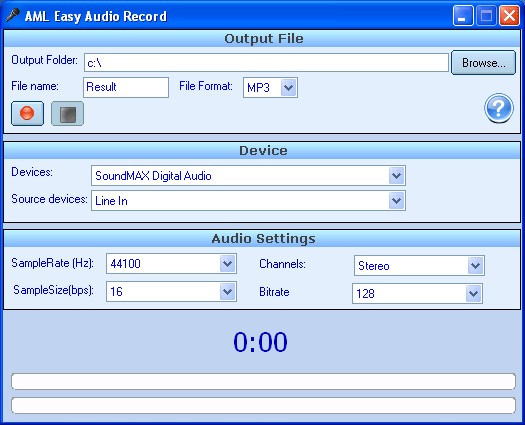Viewport: 525px width, 425px height.
Task: Click the File Format: label
Action: coord(206,86)
